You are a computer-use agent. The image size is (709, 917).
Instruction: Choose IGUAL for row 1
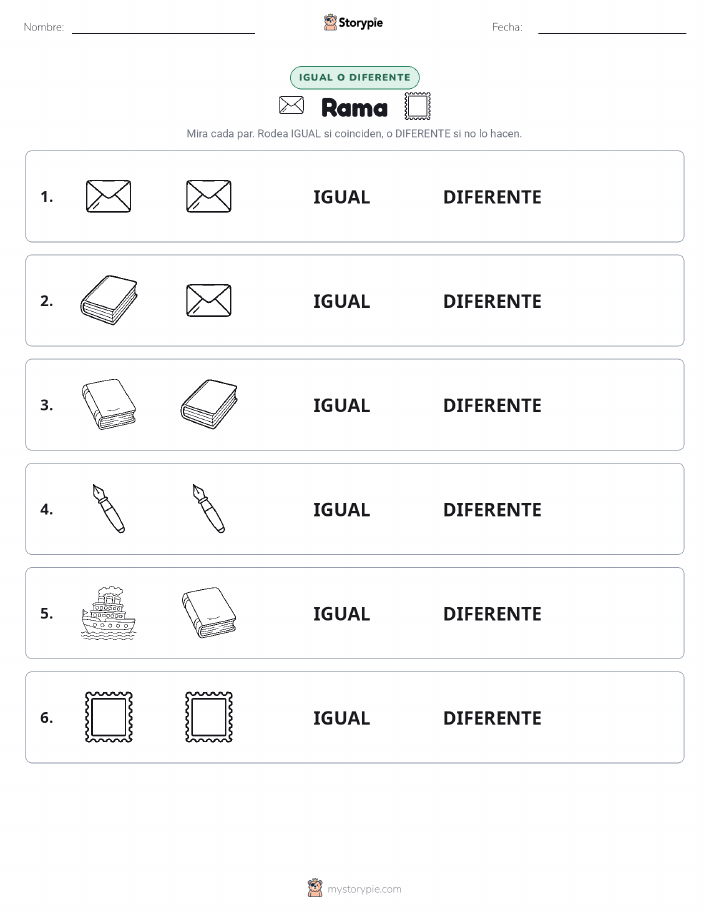pyautogui.click(x=342, y=197)
